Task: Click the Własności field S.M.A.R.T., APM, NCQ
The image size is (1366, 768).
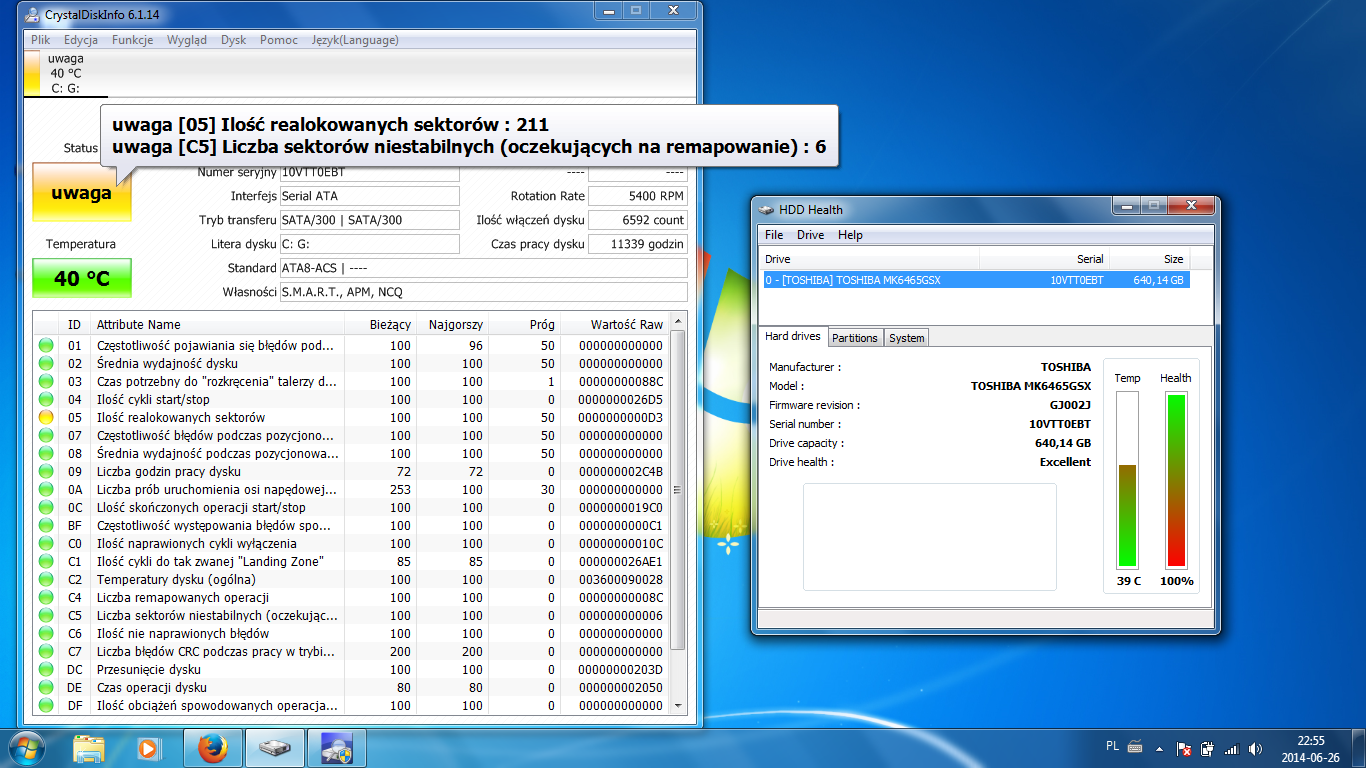Action: pos(484,292)
